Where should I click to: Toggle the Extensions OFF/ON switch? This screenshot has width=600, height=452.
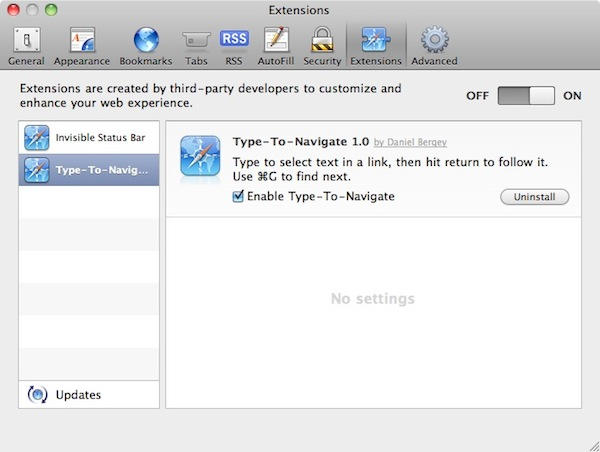pyautogui.click(x=526, y=96)
